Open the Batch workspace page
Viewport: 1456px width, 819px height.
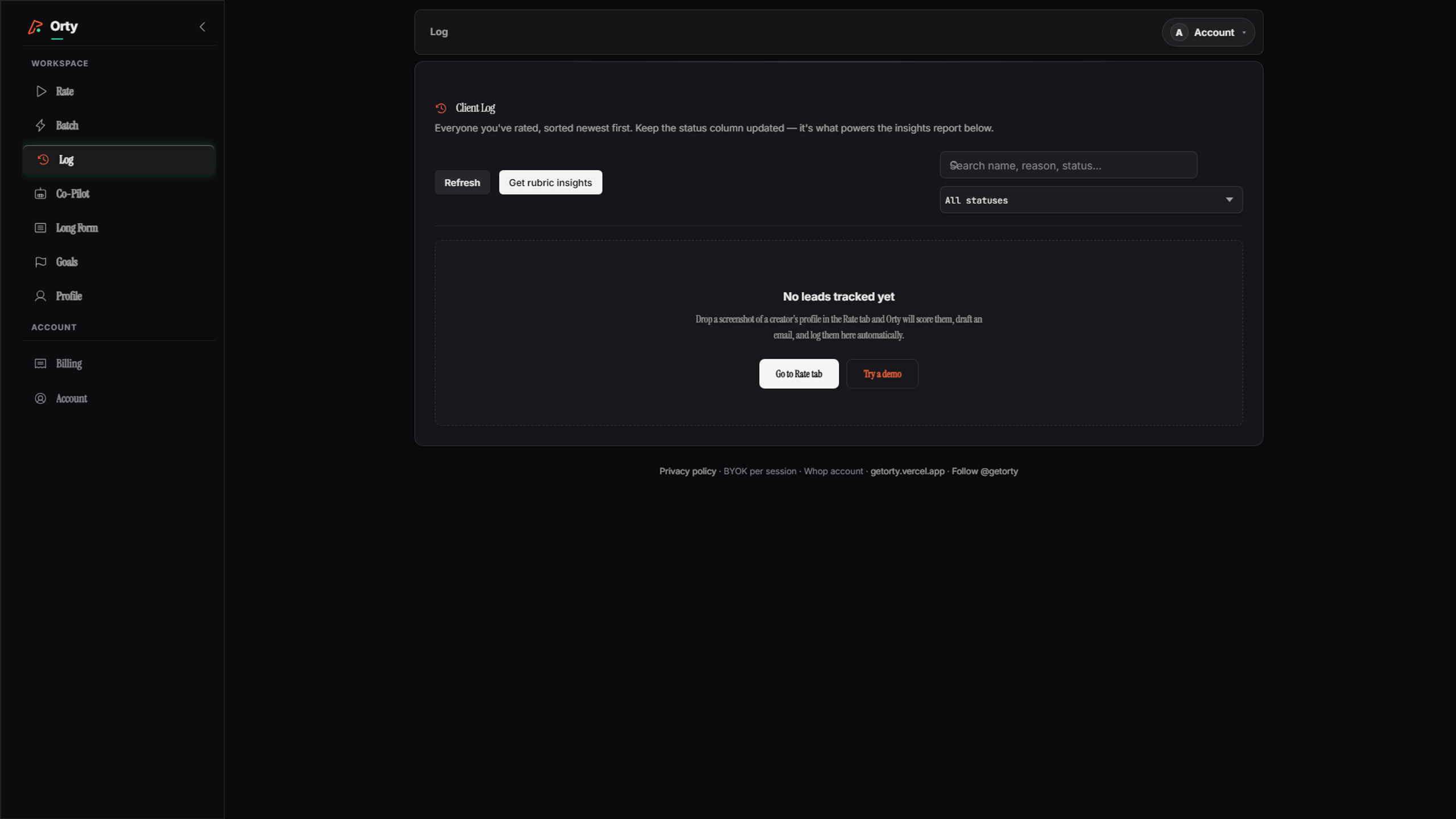(118, 126)
